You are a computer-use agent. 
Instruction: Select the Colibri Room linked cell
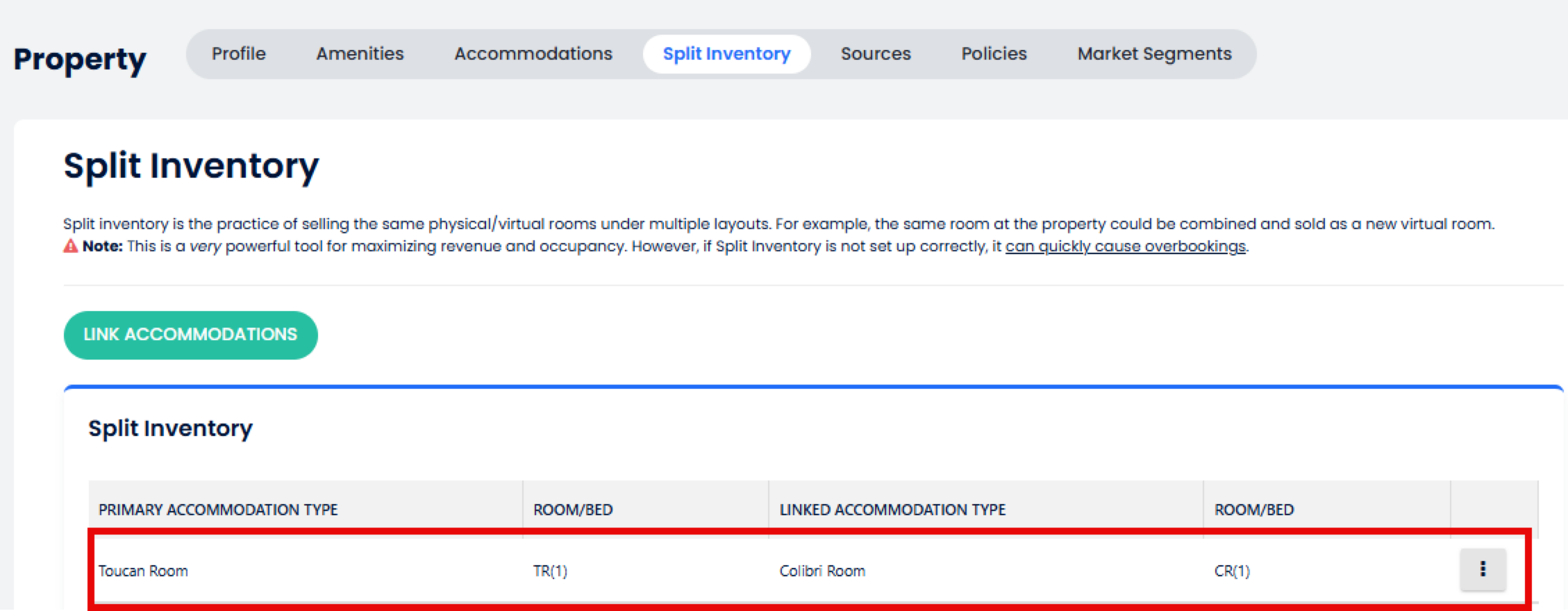[x=822, y=571]
